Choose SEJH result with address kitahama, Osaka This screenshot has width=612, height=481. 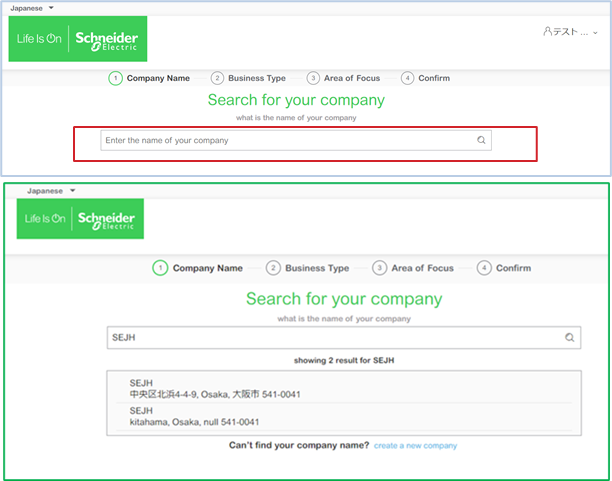pyautogui.click(x=344, y=417)
